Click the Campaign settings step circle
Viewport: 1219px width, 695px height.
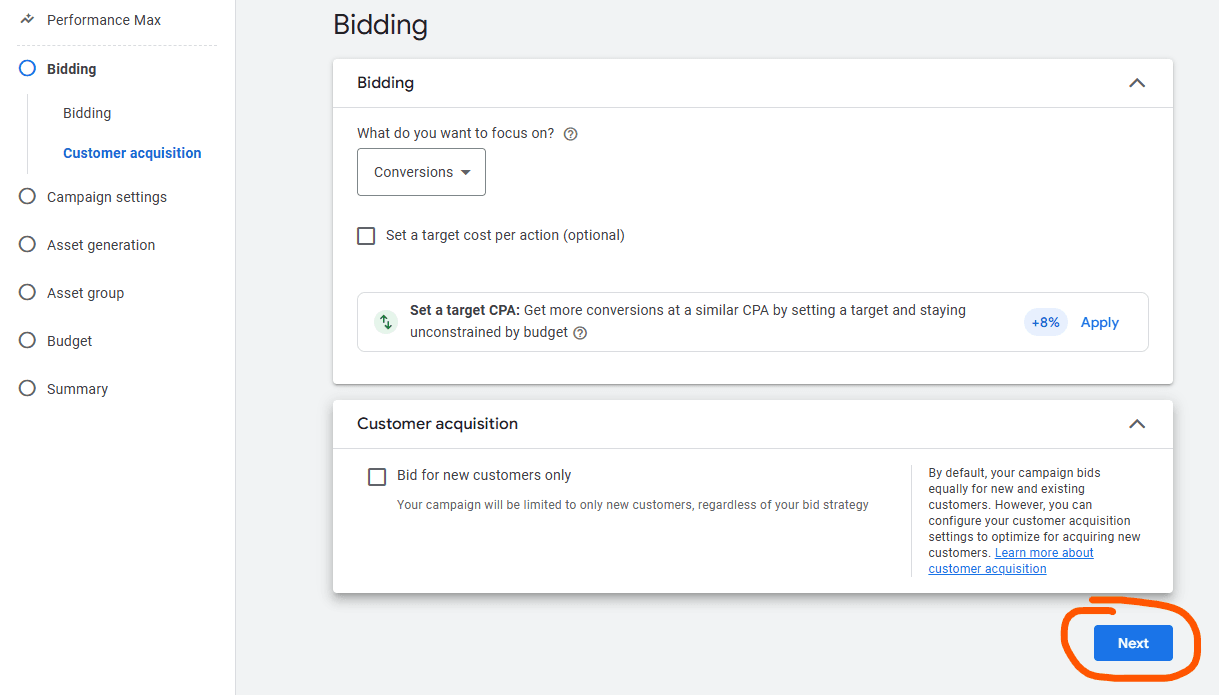click(26, 196)
